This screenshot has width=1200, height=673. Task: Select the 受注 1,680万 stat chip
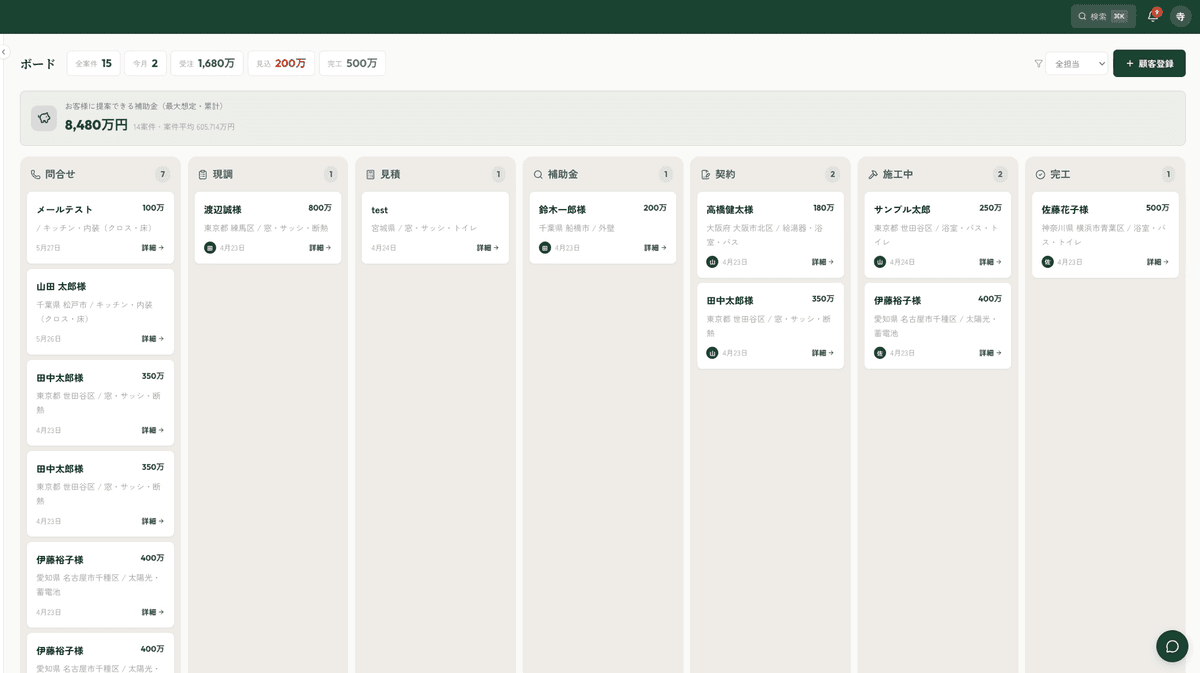point(207,63)
